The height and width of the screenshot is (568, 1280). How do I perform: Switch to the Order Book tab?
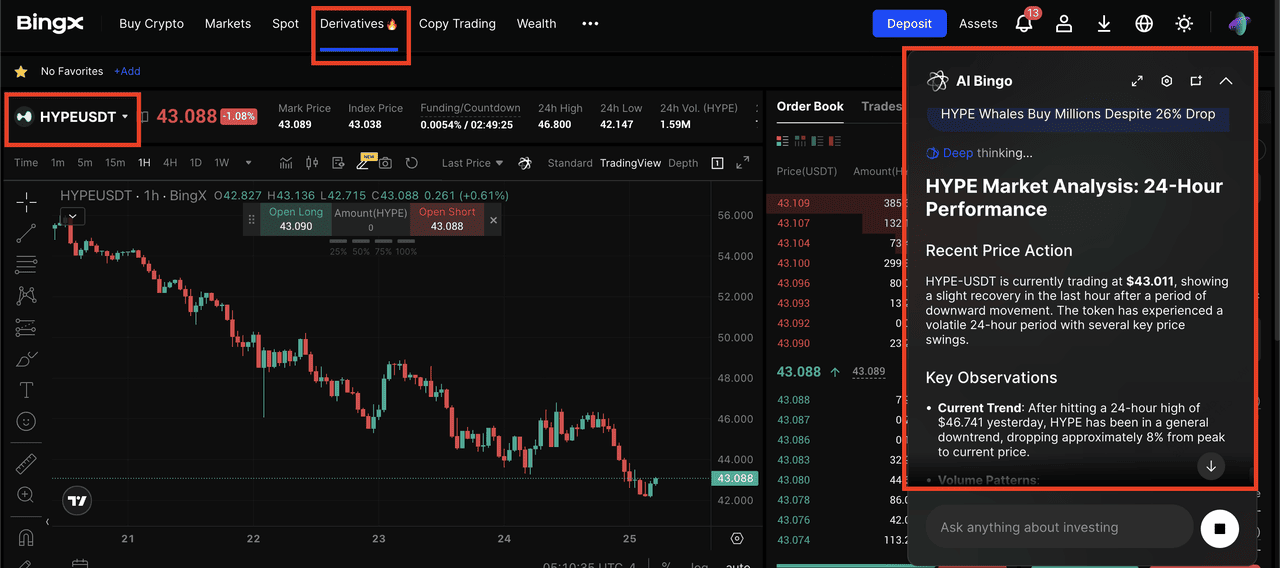[x=810, y=106]
